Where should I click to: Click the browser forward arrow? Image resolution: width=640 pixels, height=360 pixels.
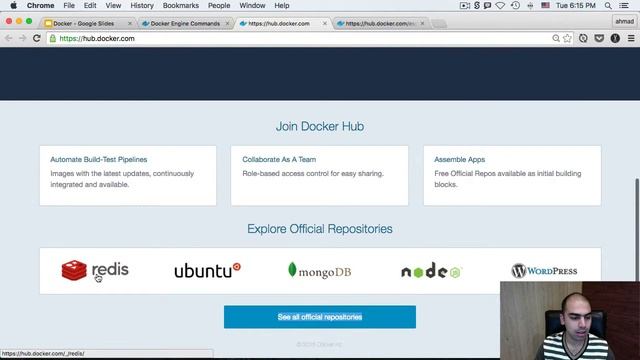22,38
